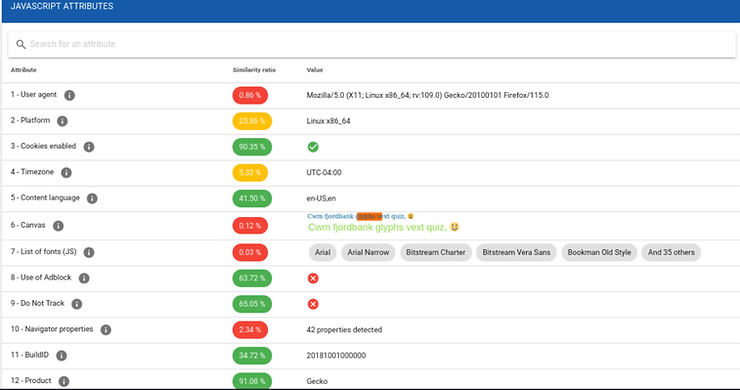Open info icon for Timezone

[x=67, y=173]
